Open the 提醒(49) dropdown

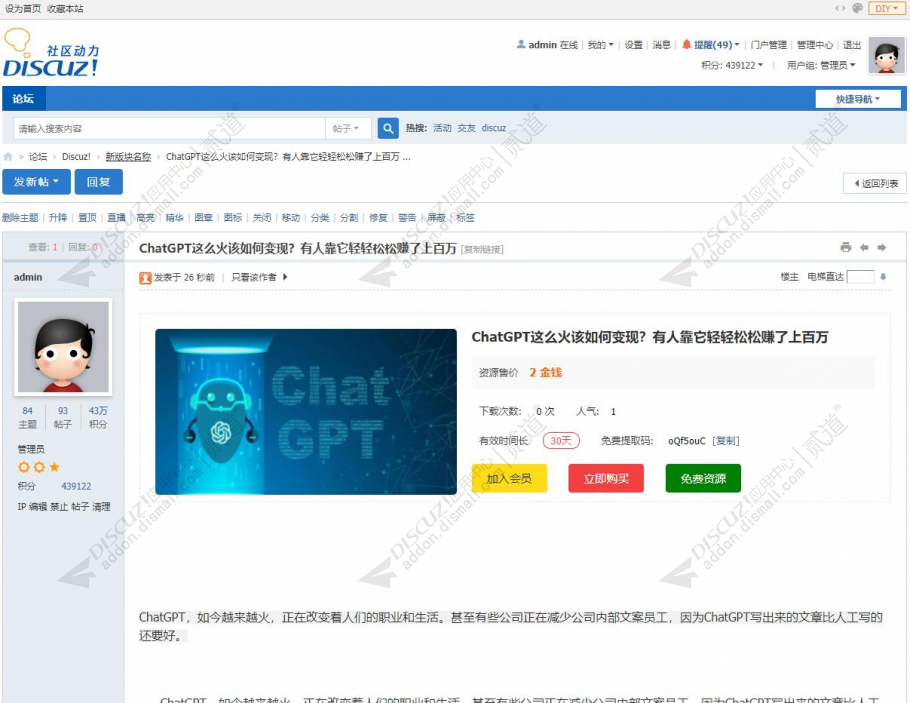717,45
